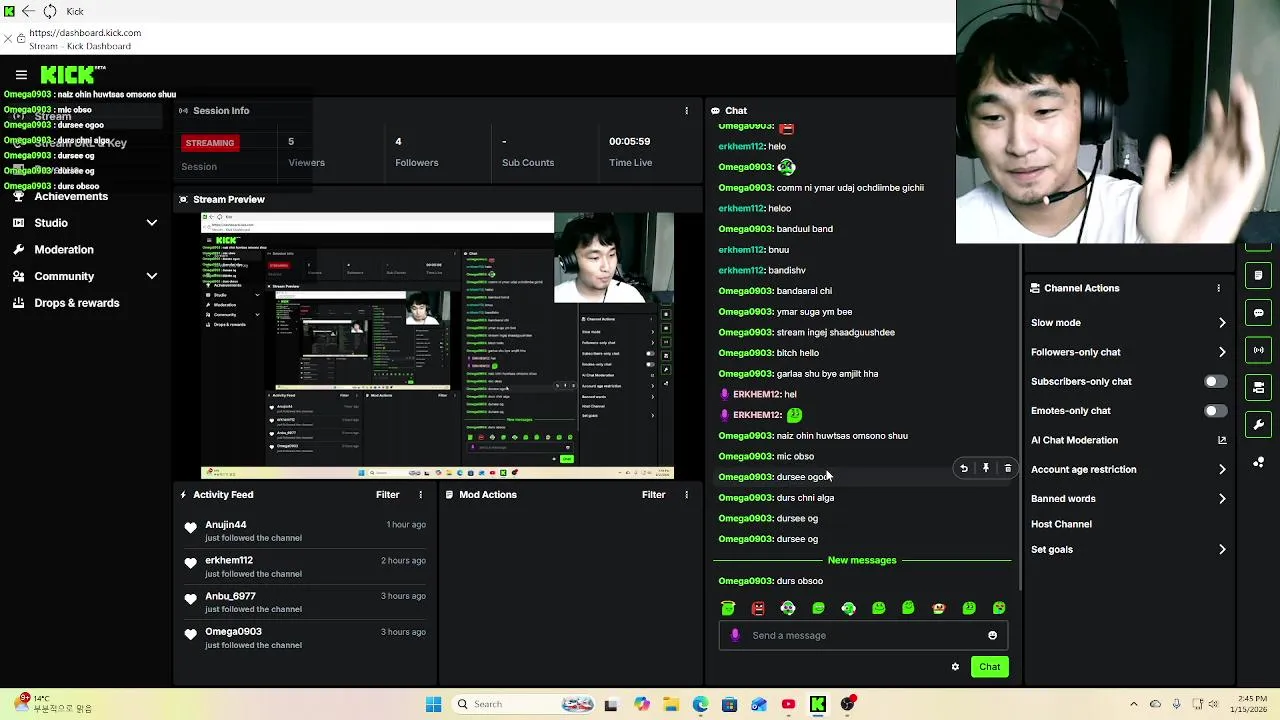The width and height of the screenshot is (1280, 720).
Task: Open Mod Actions panel options (three dots)
Action: tap(686, 495)
